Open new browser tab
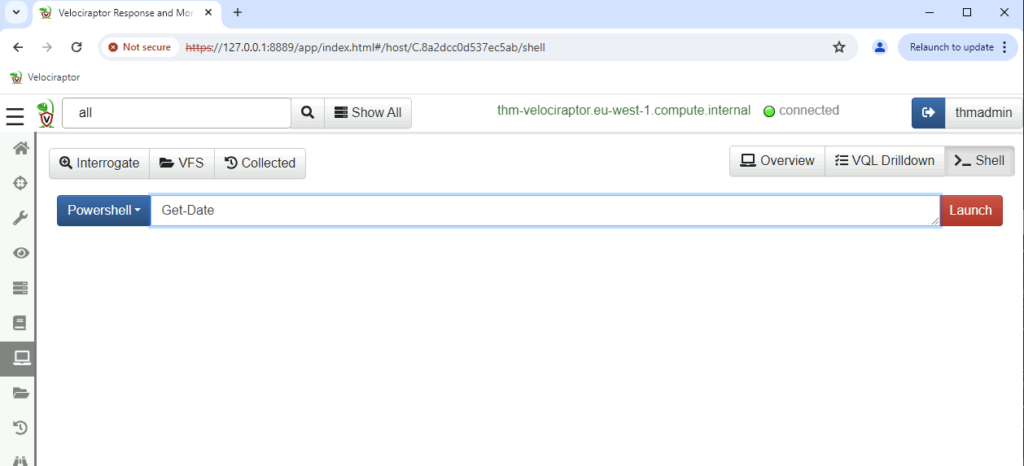Screen dimensions: 1024x466 point(238,12)
